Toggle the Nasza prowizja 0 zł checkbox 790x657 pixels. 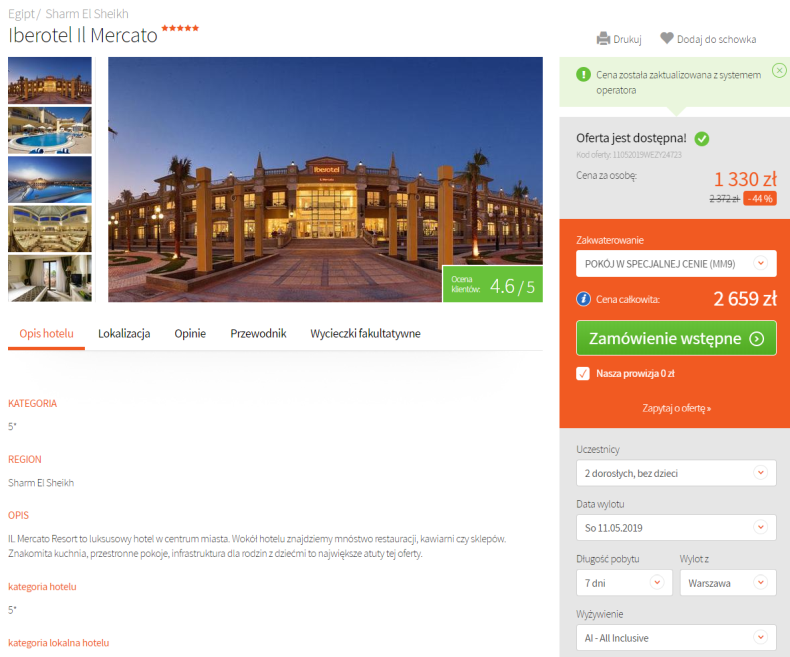pyautogui.click(x=583, y=373)
